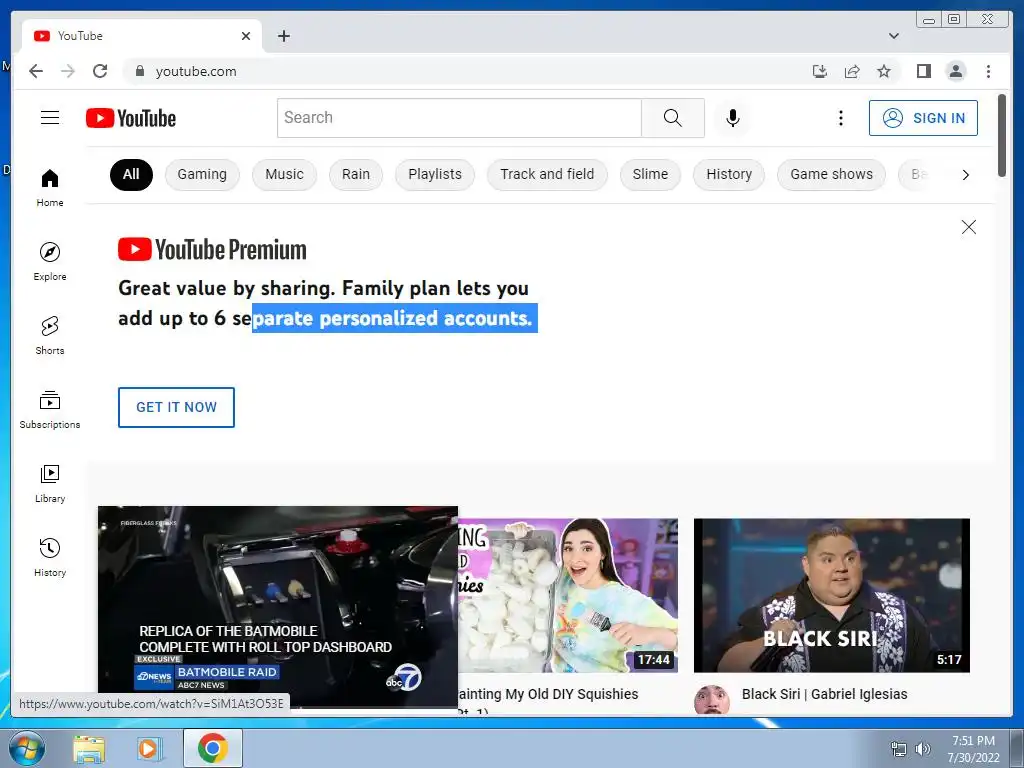Toggle Chrome side panel
The width and height of the screenshot is (1024, 768).
tap(923, 71)
